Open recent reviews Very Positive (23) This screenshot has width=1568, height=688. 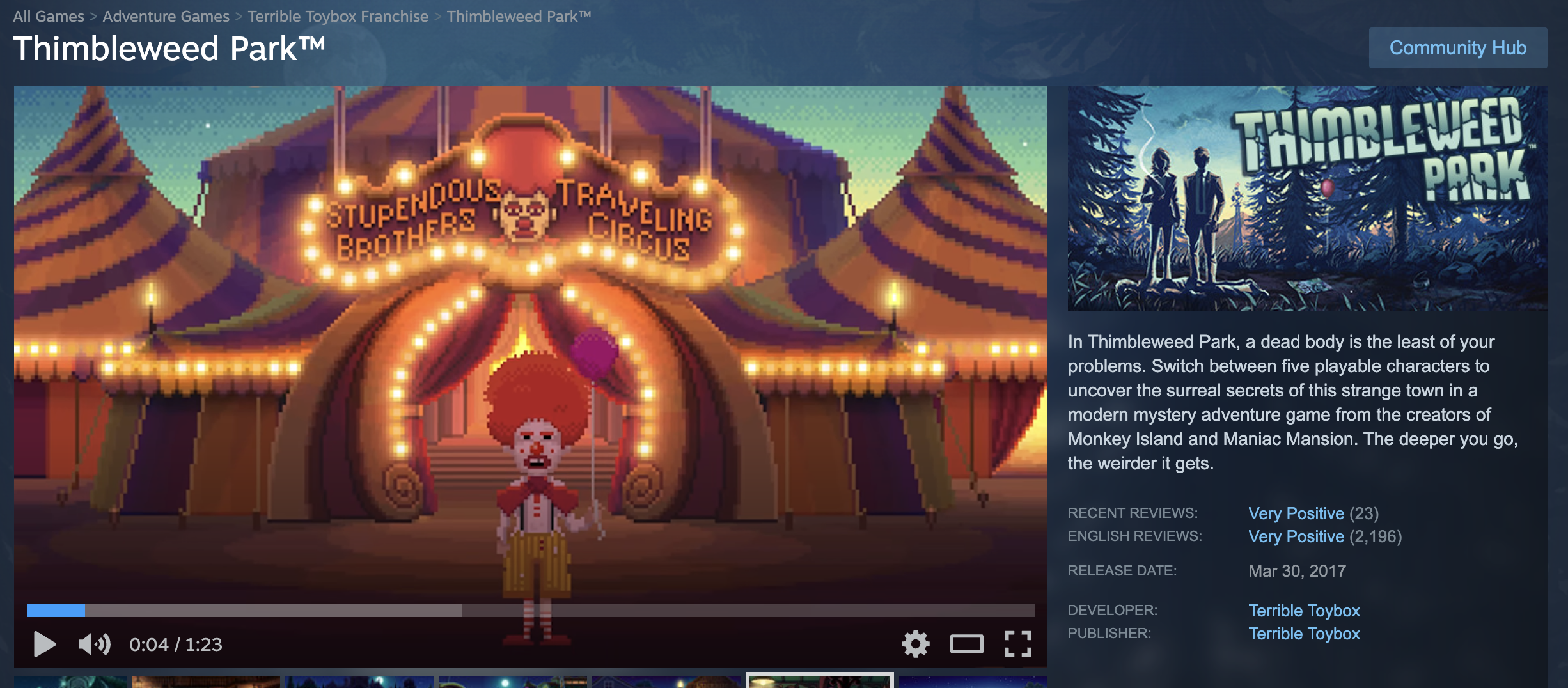click(1313, 513)
